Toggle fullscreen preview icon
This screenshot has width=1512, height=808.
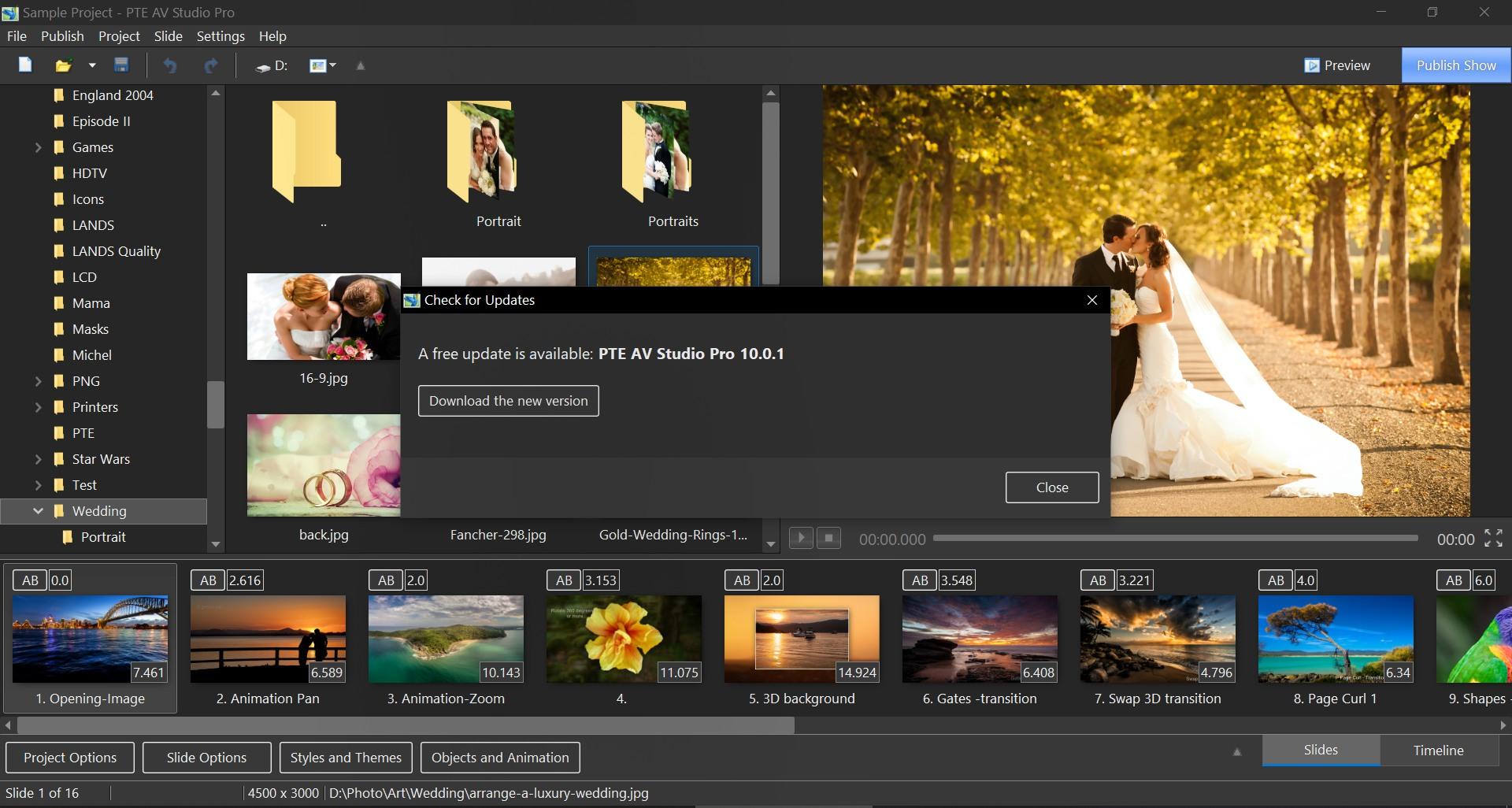[1493, 538]
